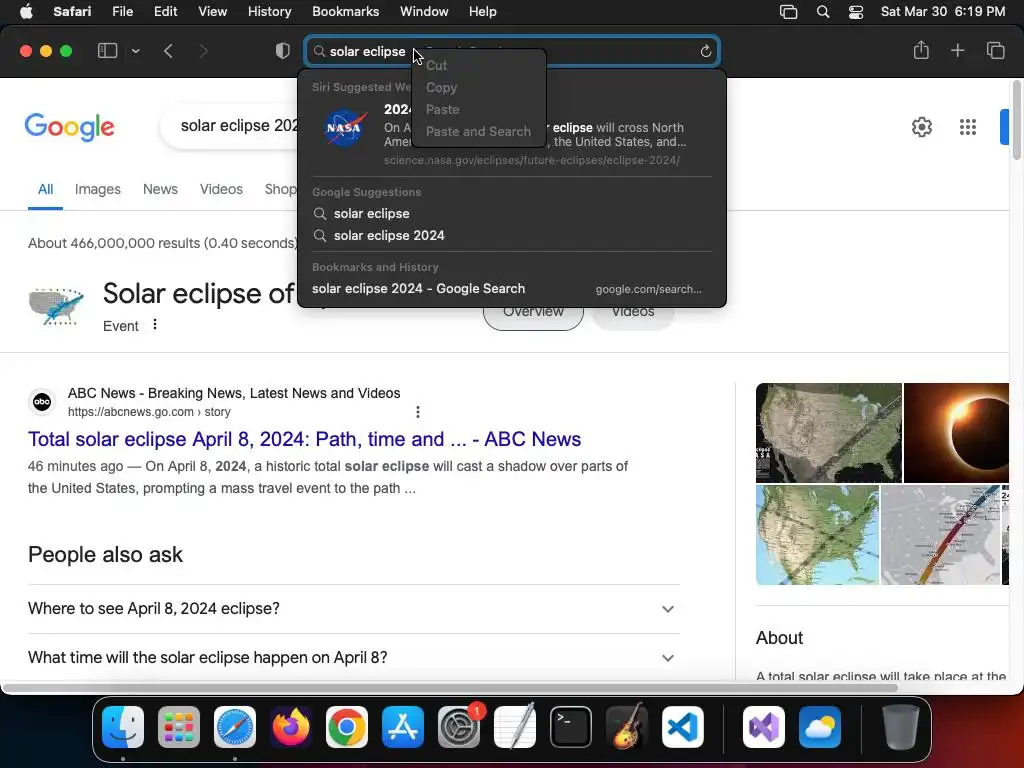
Task: Open GarageBand from the Dock
Action: [627, 727]
